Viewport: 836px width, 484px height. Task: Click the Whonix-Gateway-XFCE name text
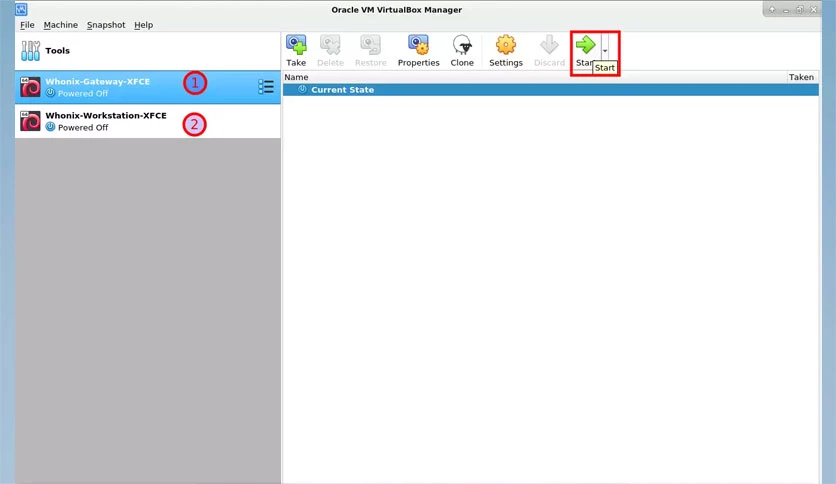click(x=98, y=81)
